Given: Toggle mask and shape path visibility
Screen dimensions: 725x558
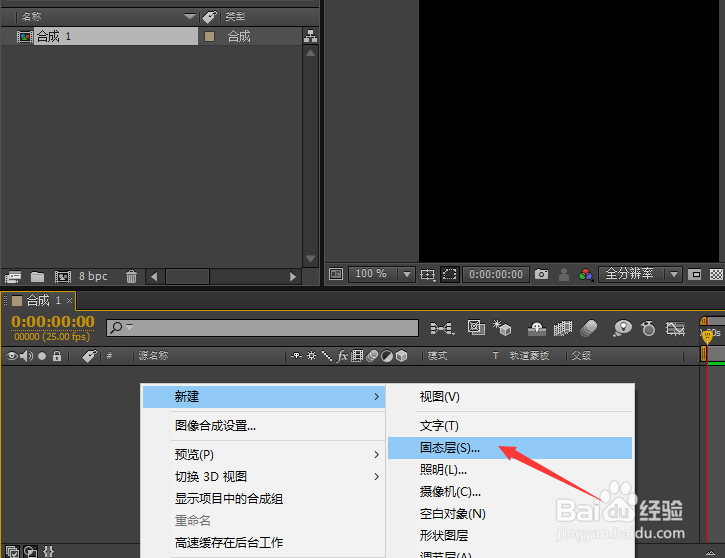Looking at the screenshot, I should click(x=449, y=274).
